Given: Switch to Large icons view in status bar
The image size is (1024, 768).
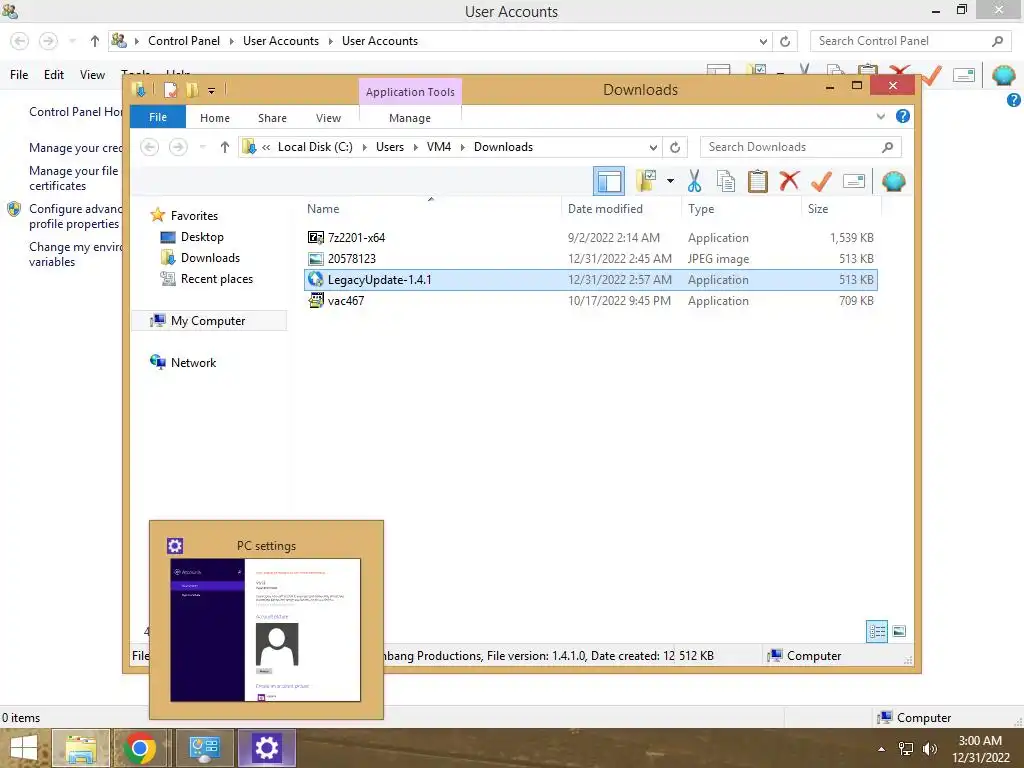Looking at the screenshot, I should [x=899, y=631].
